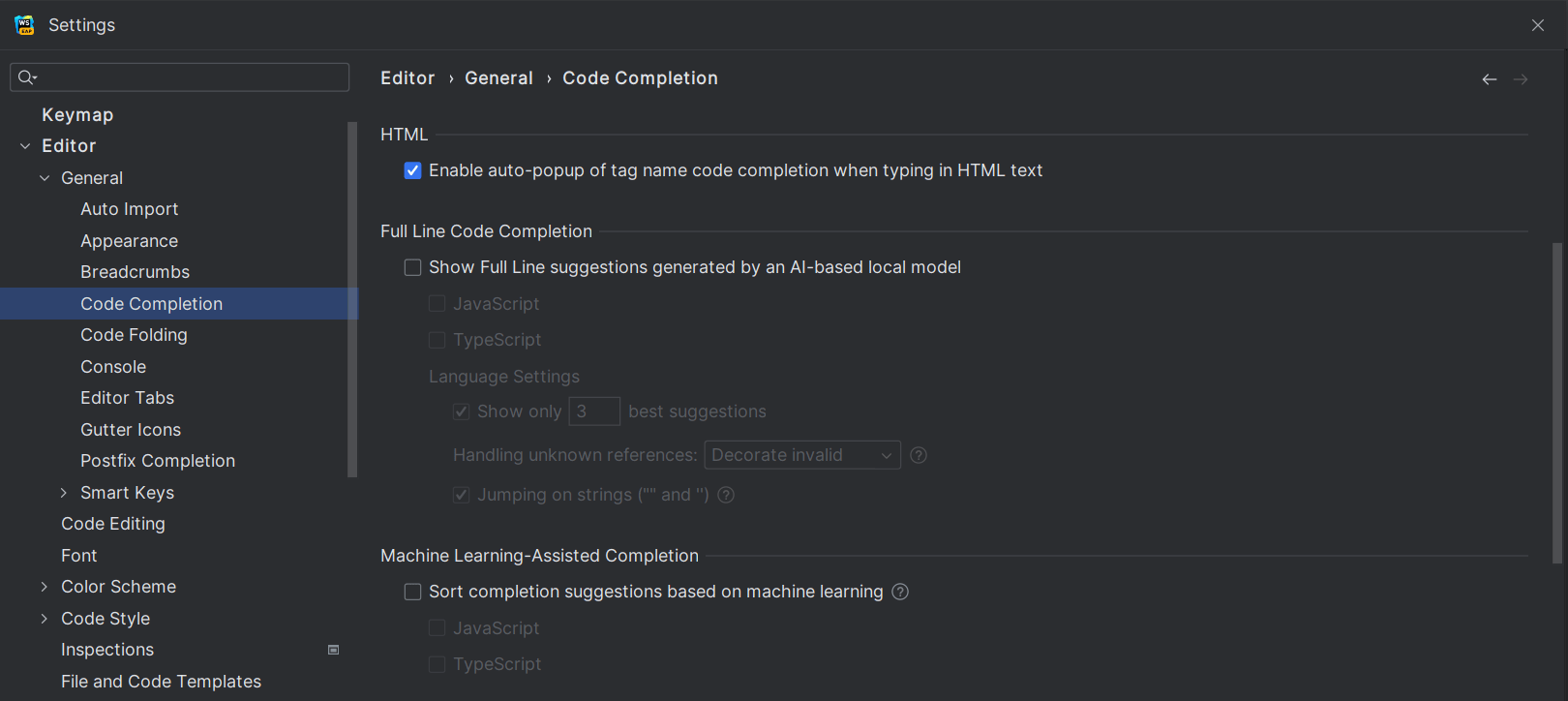
Task: Open help for Jumping on strings
Action: pos(726,495)
